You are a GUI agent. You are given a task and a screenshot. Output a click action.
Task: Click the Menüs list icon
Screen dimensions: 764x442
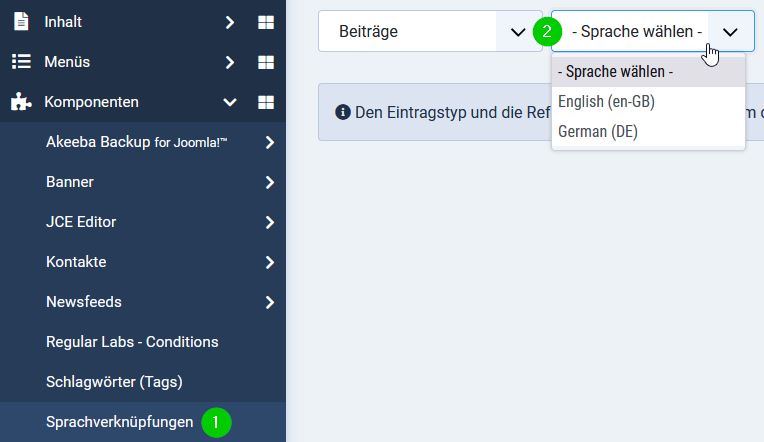pyautogui.click(x=20, y=61)
